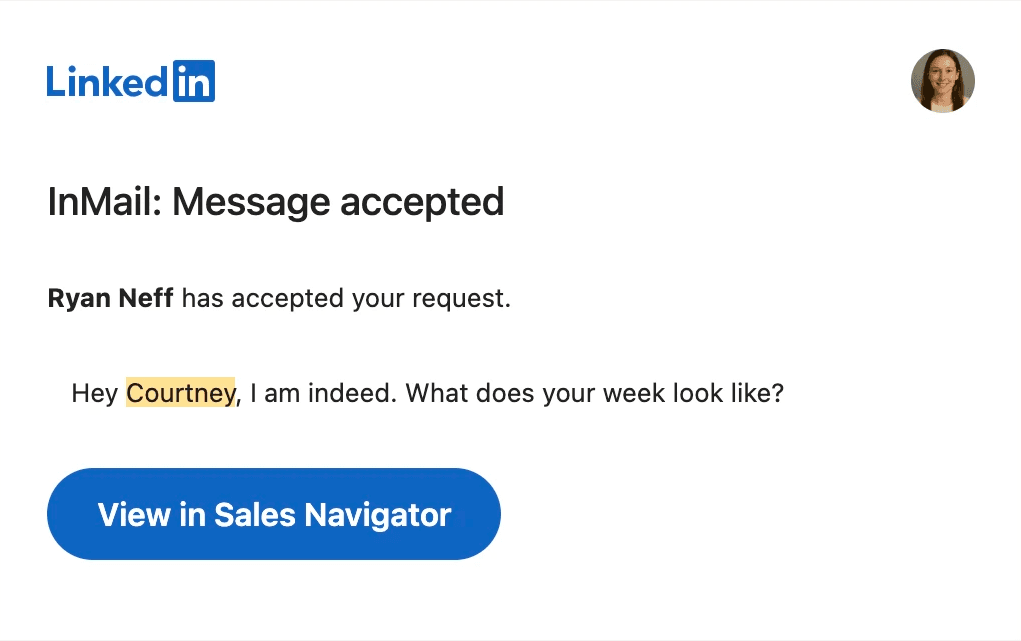Click the "InMail: Message accepted" heading
The height and width of the screenshot is (641, 1021).
(x=275, y=203)
